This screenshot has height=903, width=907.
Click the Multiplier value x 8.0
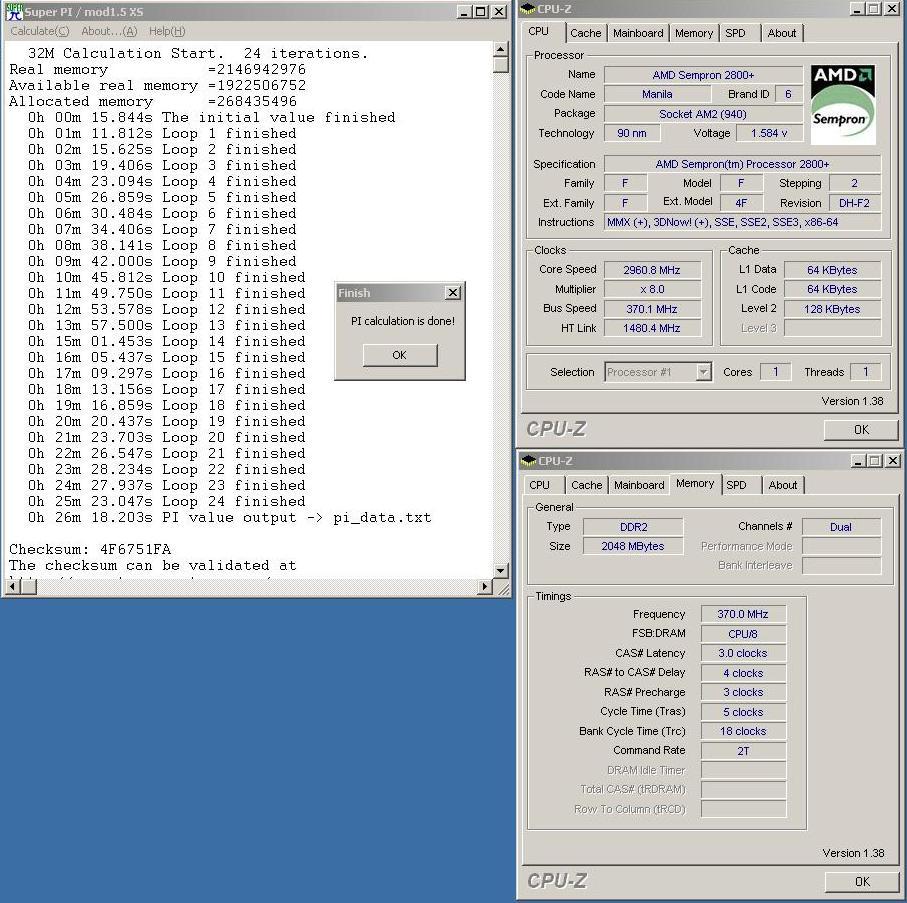pos(652,289)
